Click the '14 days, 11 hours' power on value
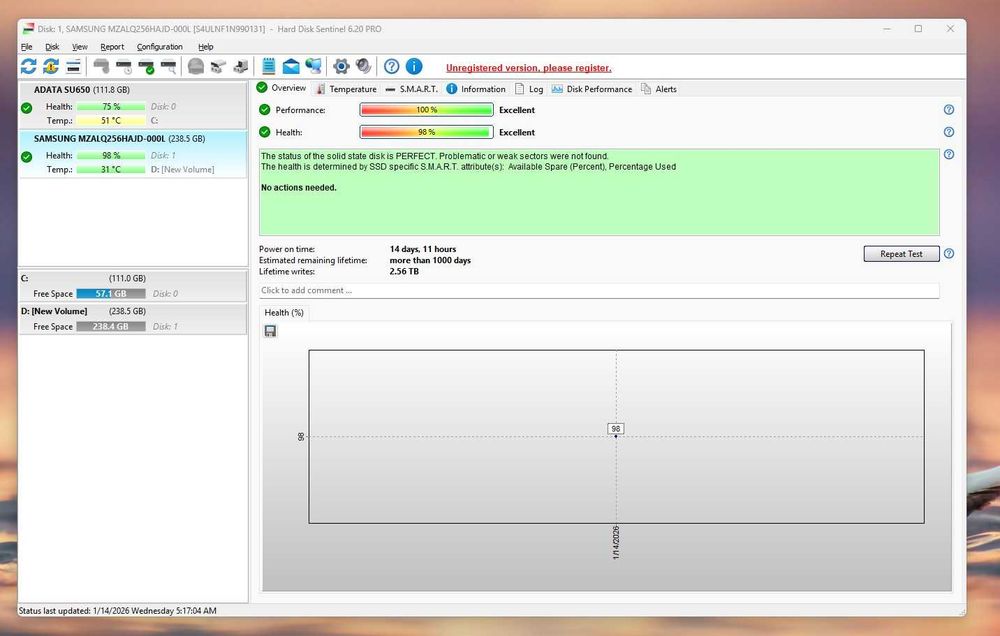This screenshot has height=636, width=1000. point(423,249)
